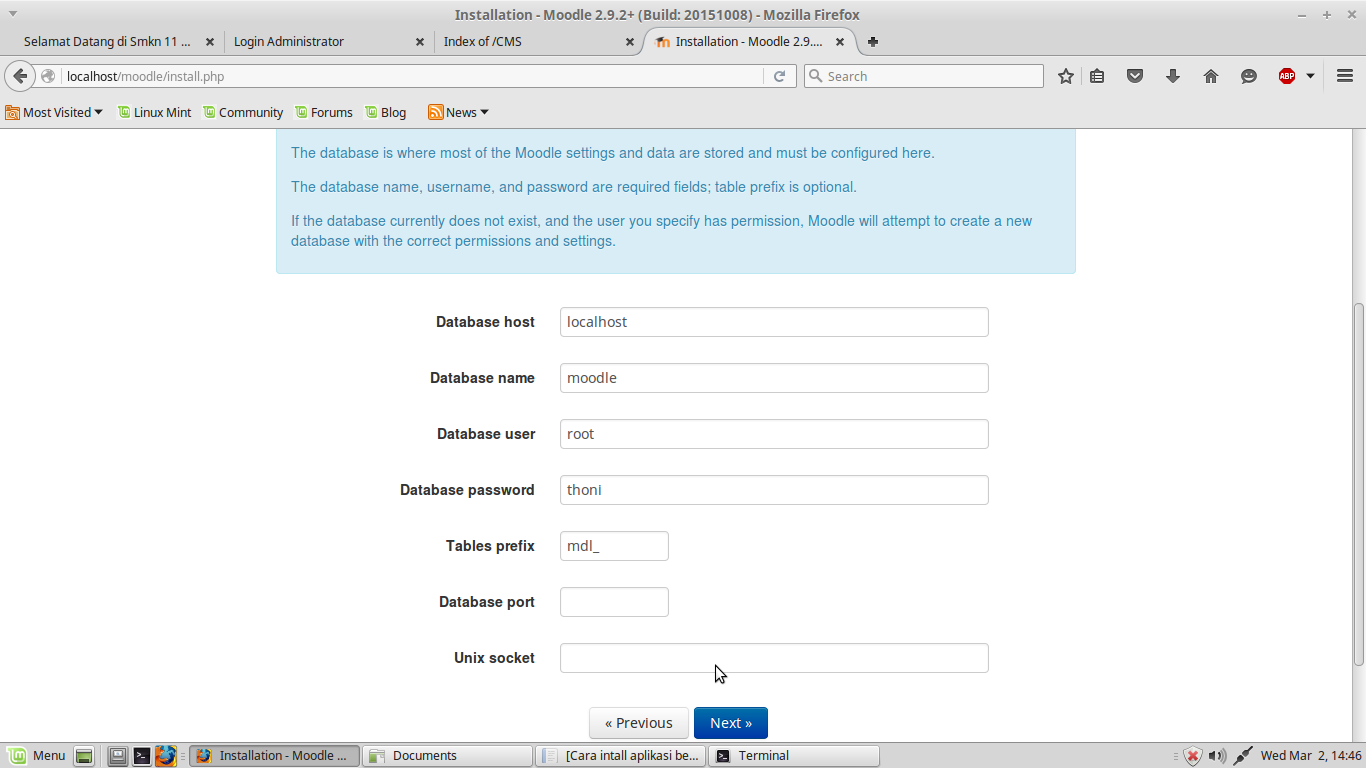Focus the Database password field

point(774,490)
